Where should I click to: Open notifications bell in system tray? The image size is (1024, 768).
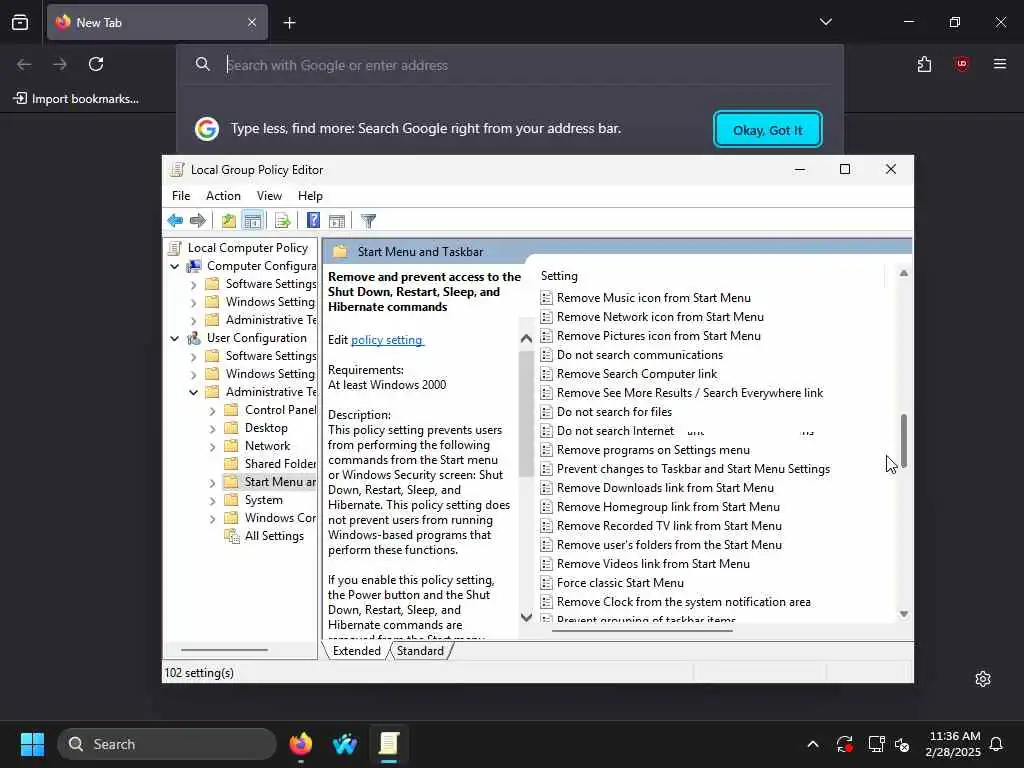click(x=996, y=744)
